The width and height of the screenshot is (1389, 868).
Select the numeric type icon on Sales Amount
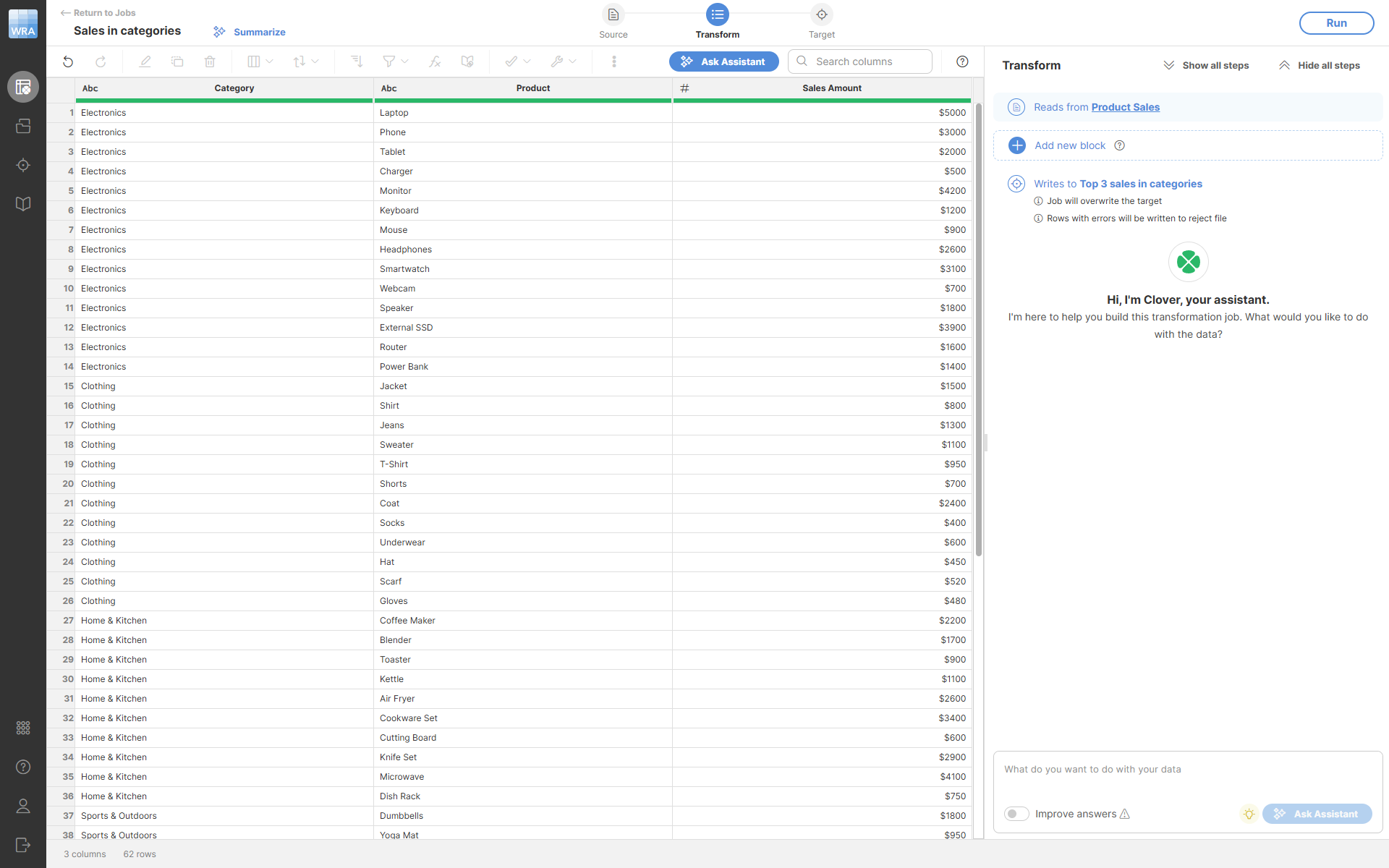[684, 88]
